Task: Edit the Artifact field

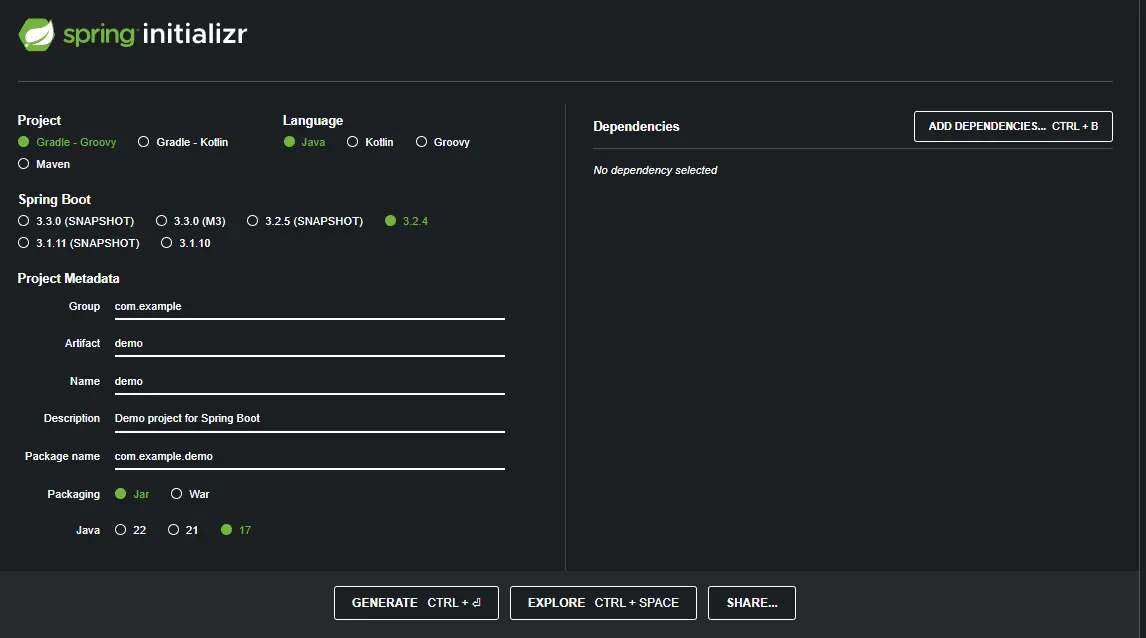Action: [x=310, y=344]
